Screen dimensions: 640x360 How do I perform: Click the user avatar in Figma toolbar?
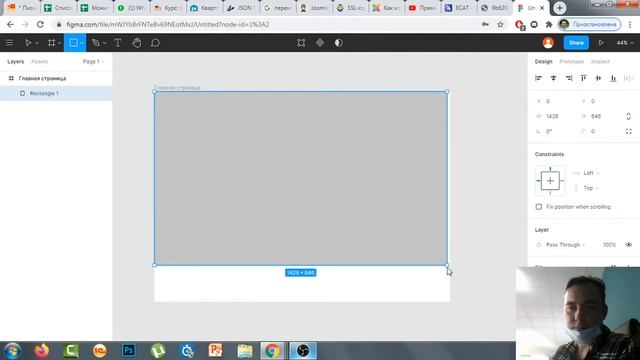(x=548, y=43)
